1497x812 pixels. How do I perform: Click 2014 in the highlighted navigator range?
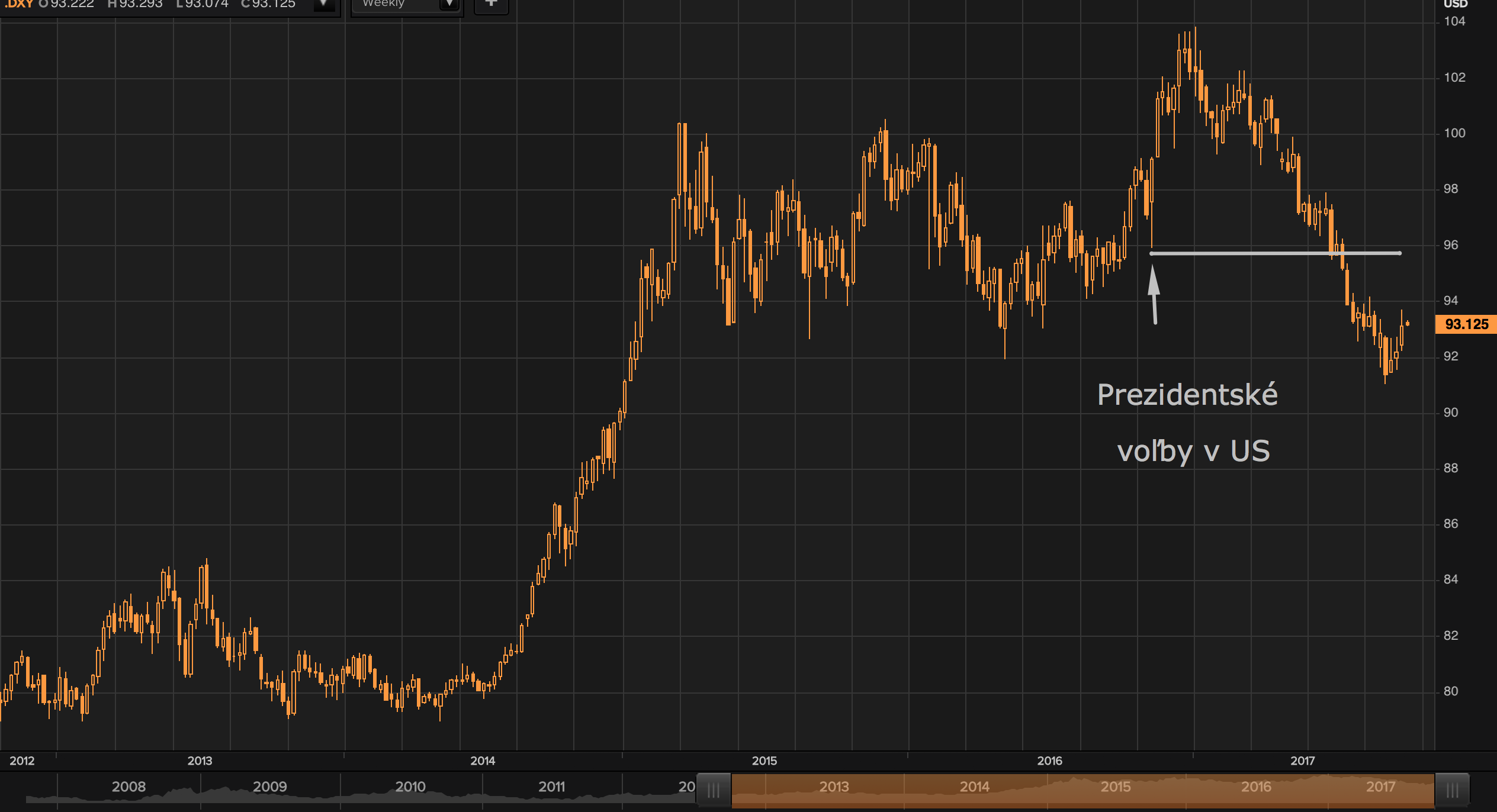(975, 787)
